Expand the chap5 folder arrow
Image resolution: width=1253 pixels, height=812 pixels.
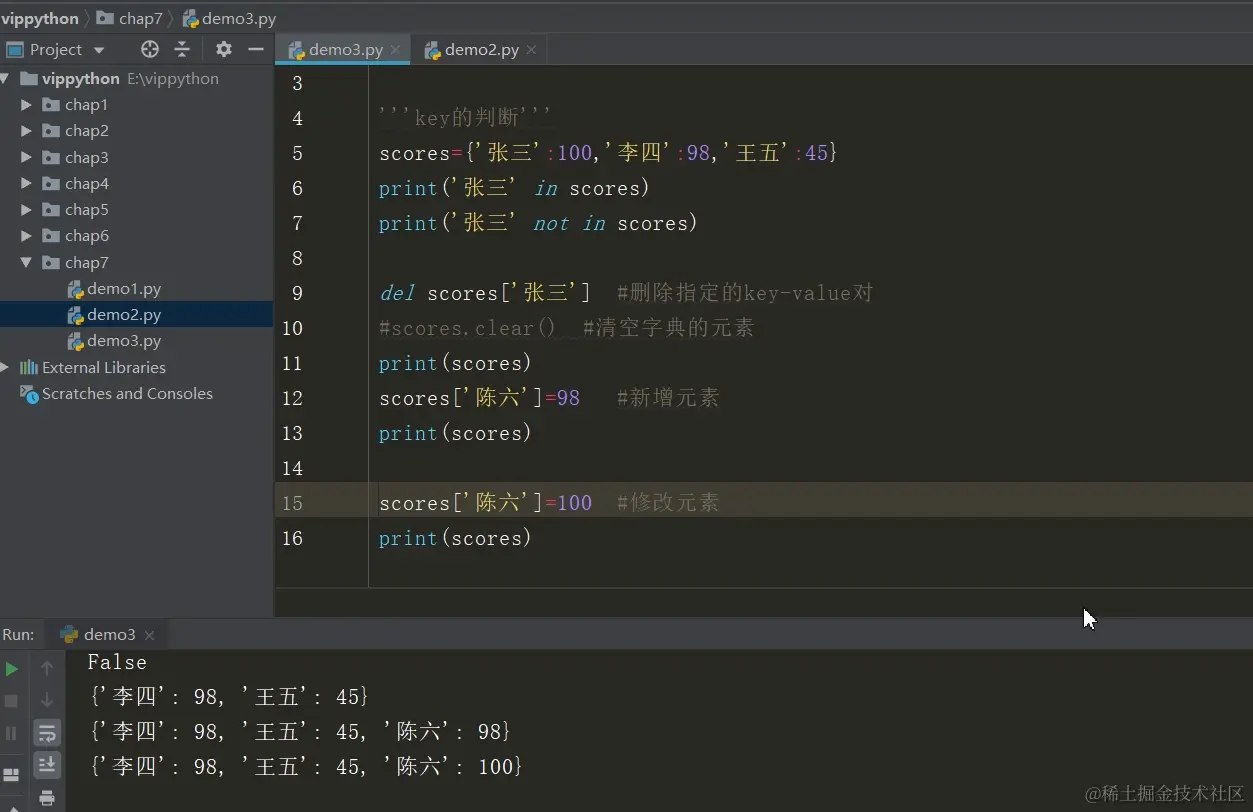tap(27, 209)
